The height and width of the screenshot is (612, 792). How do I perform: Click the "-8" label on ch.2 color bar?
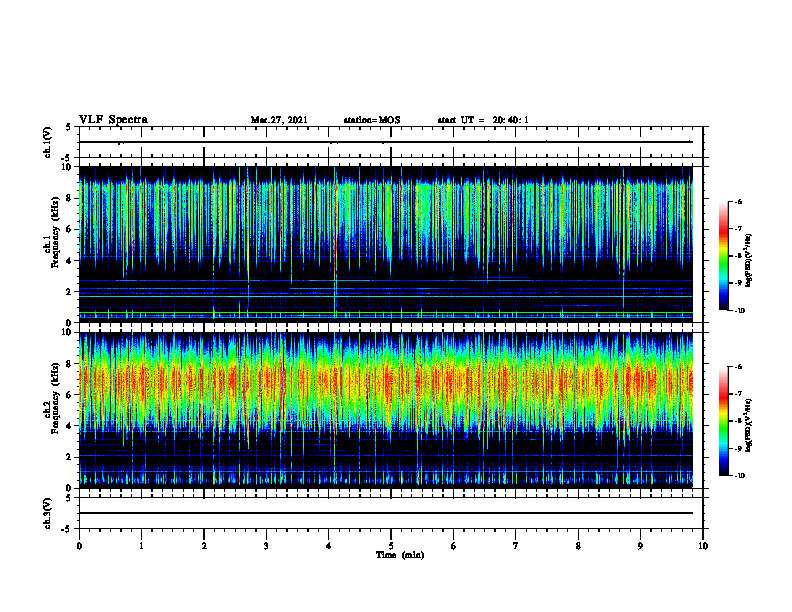pos(738,421)
